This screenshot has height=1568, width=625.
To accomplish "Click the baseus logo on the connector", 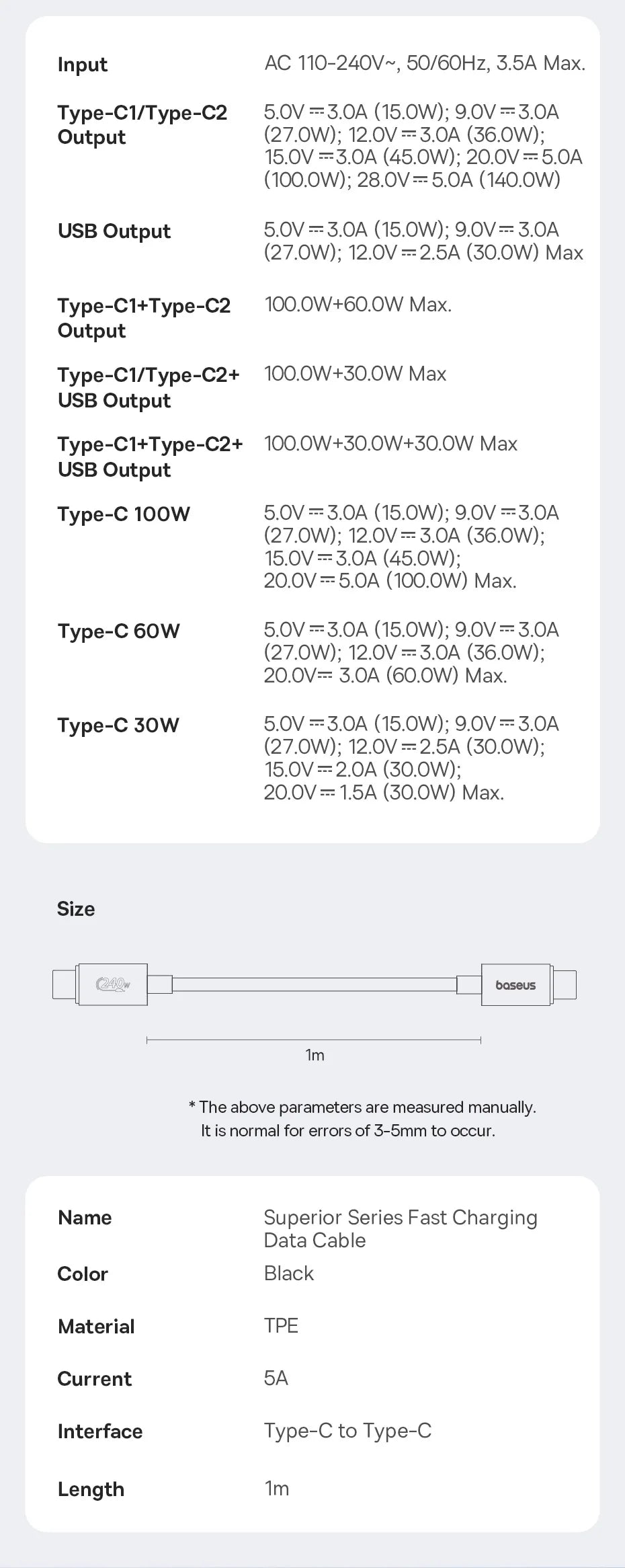I will point(515,985).
